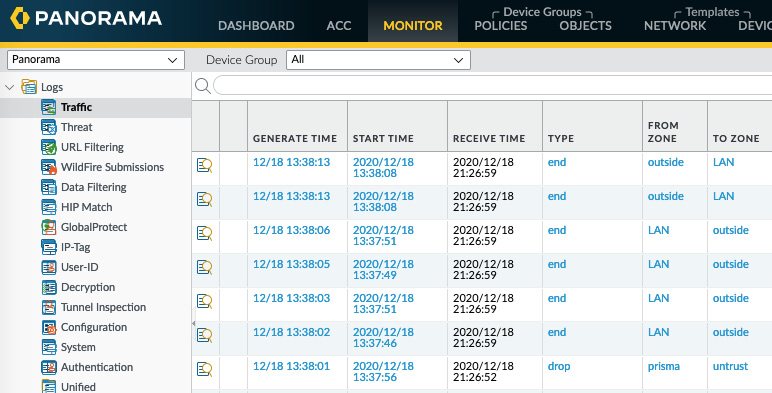Click the GlobalProtect icon
772x393 pixels.
click(49, 227)
